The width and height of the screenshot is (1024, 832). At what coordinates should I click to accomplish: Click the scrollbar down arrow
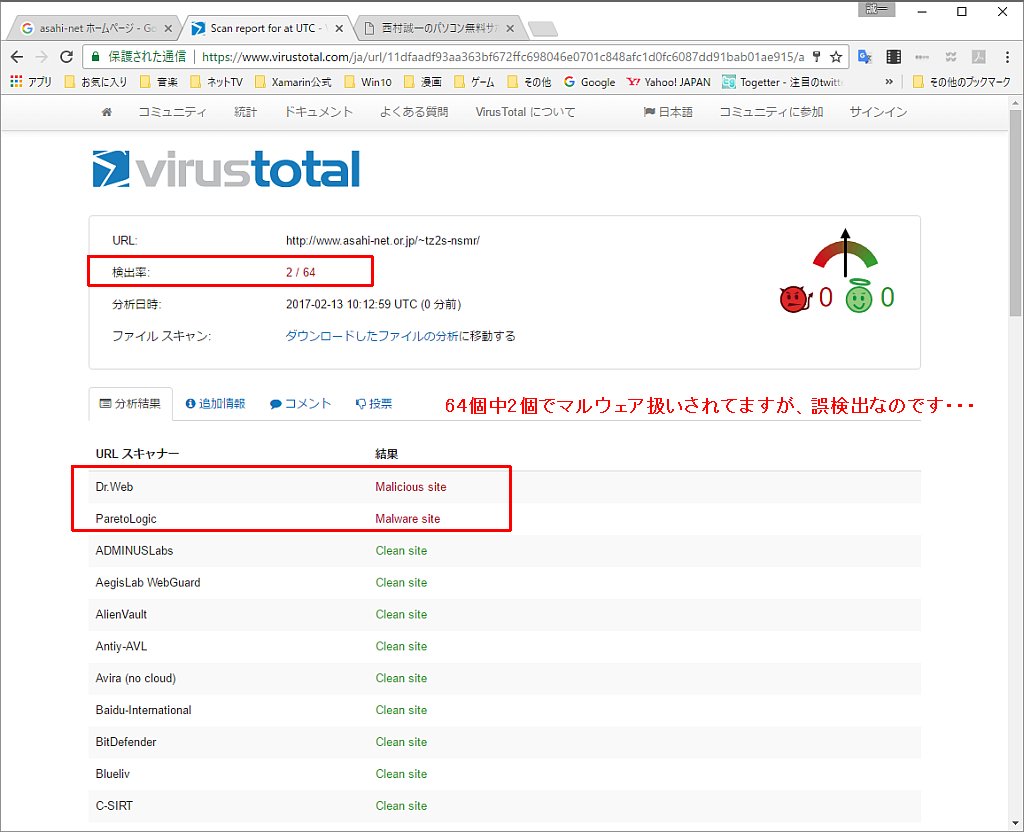point(1016,823)
